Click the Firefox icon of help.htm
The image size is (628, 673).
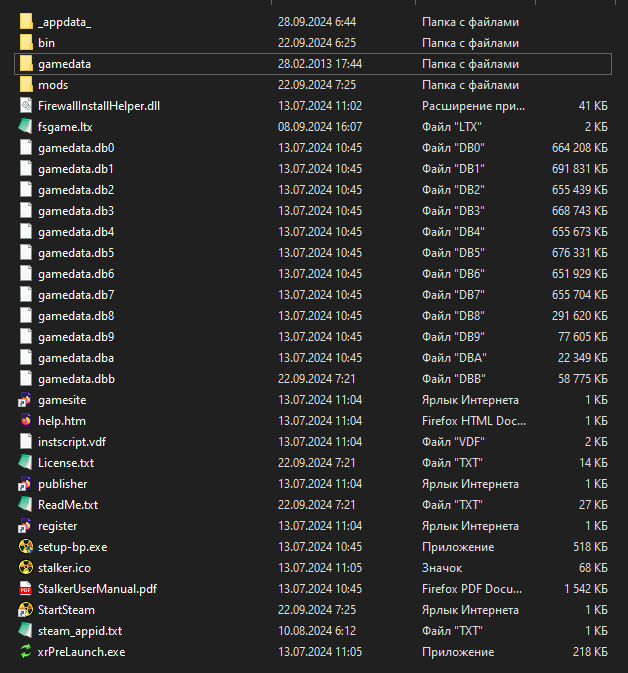click(26, 421)
